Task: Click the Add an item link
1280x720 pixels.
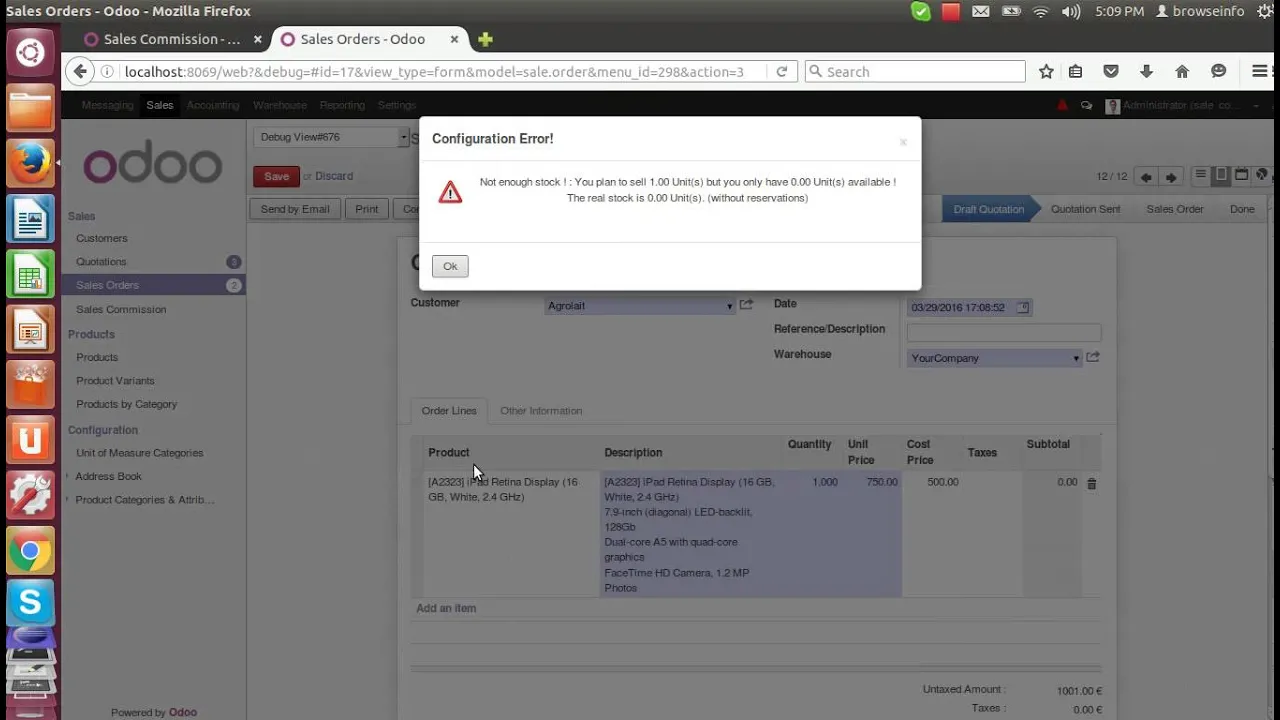Action: coord(446,608)
